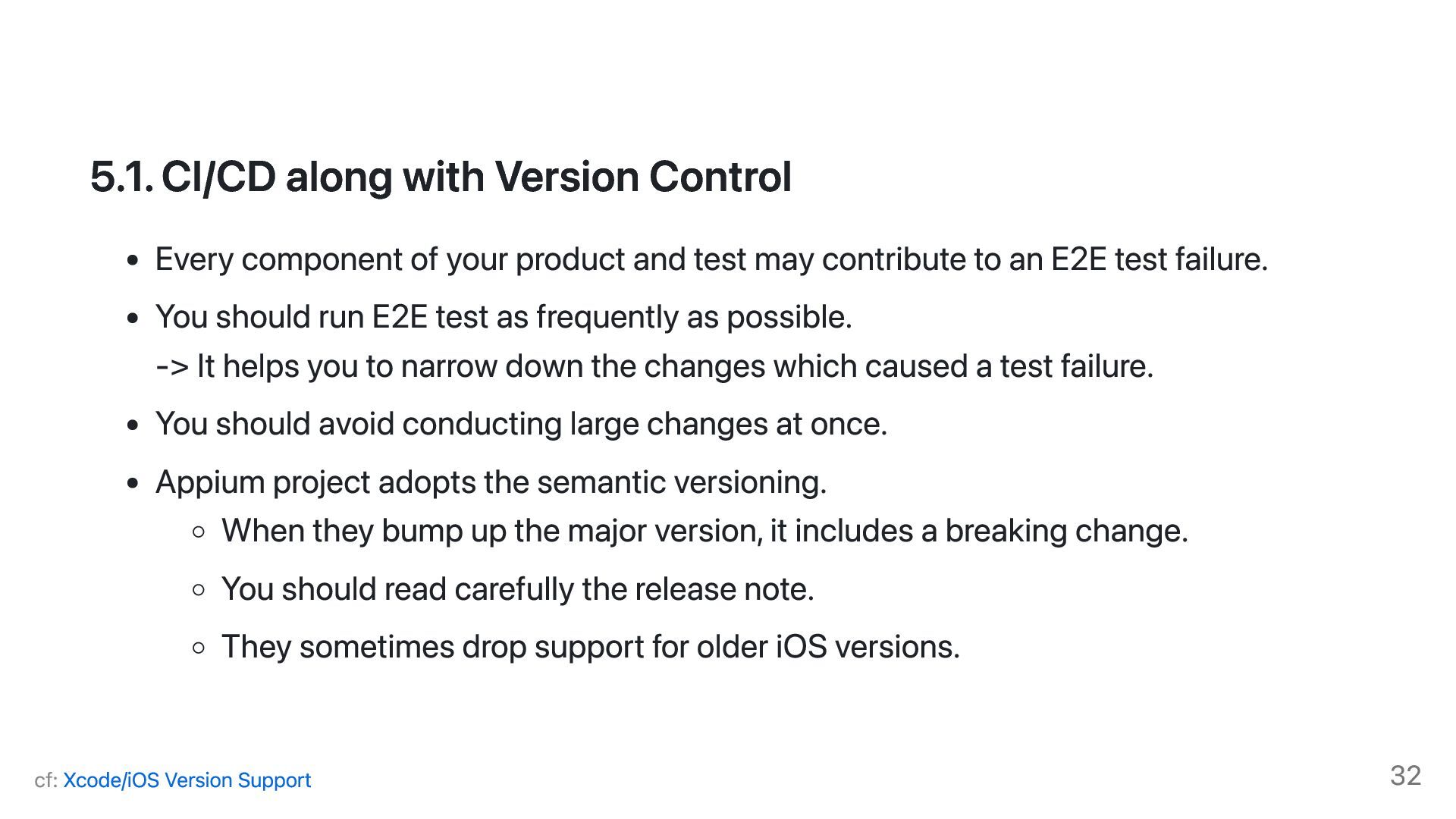Click the slide number 32
Screen dimensions: 1456x819
(x=1405, y=776)
